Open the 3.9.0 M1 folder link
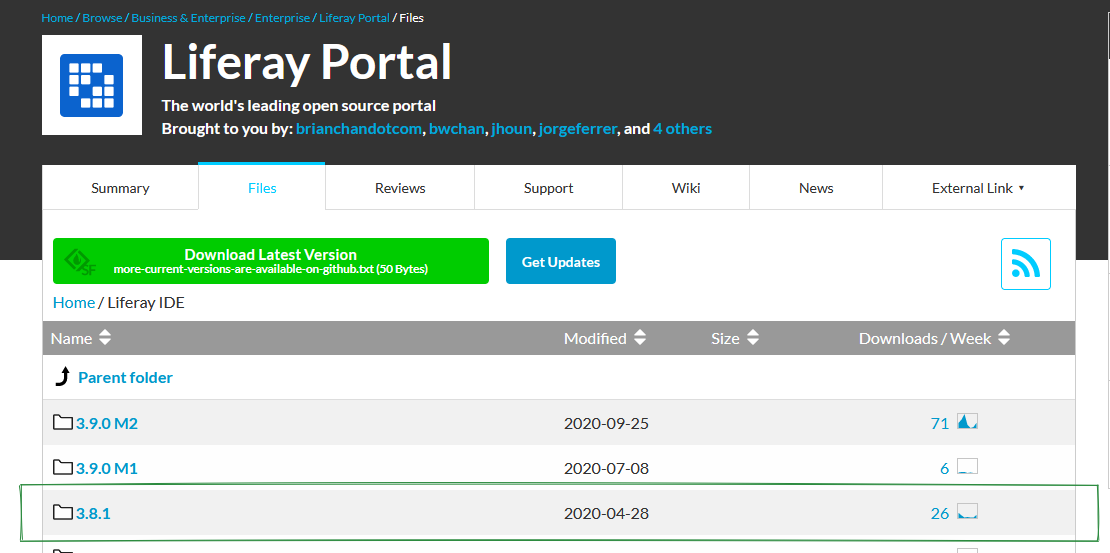The image size is (1110, 553). coord(106,468)
